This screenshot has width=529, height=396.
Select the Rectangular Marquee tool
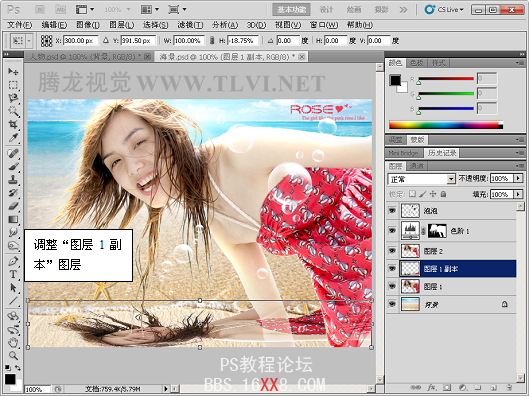click(13, 85)
